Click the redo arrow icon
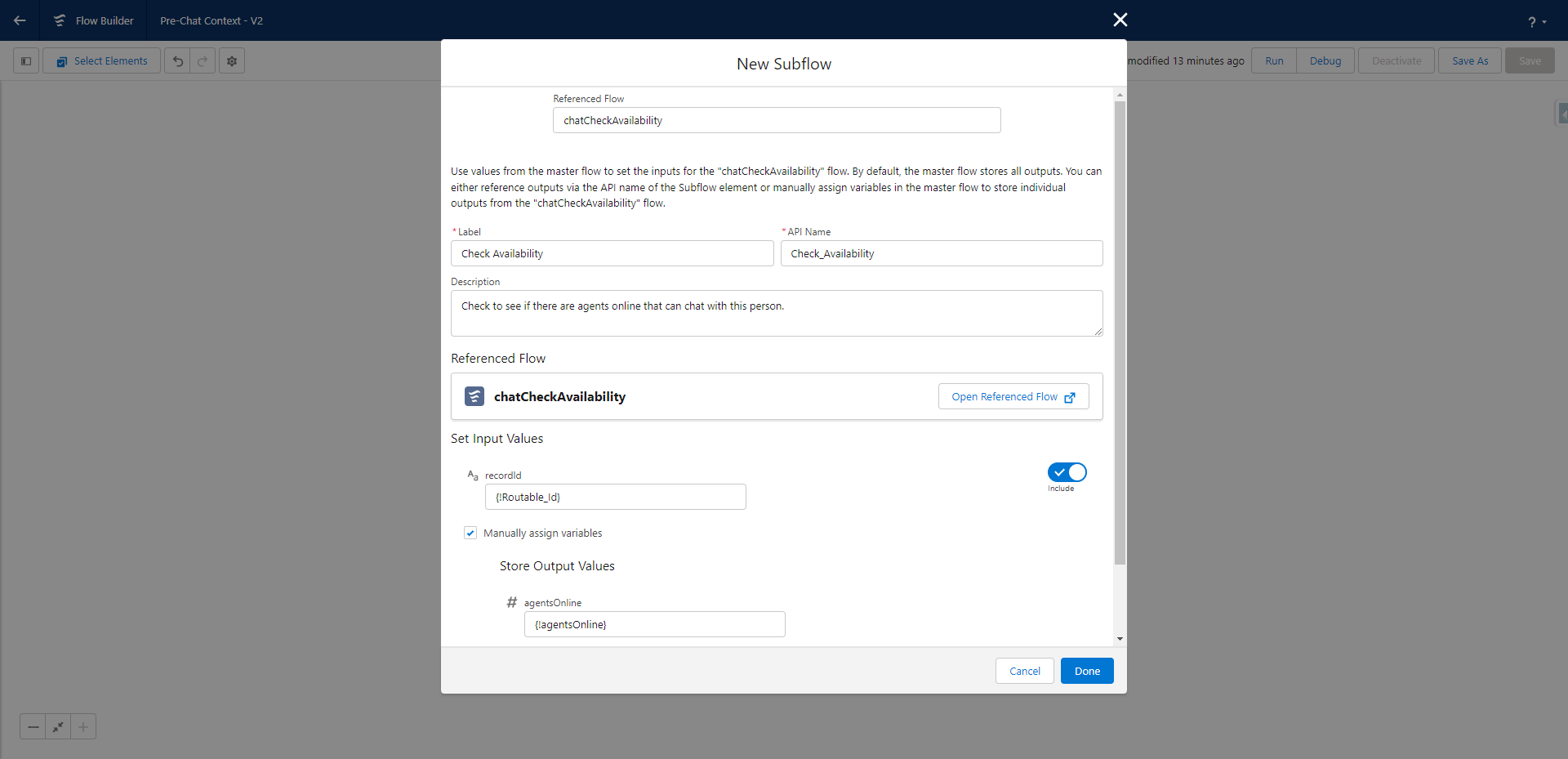 pos(203,61)
